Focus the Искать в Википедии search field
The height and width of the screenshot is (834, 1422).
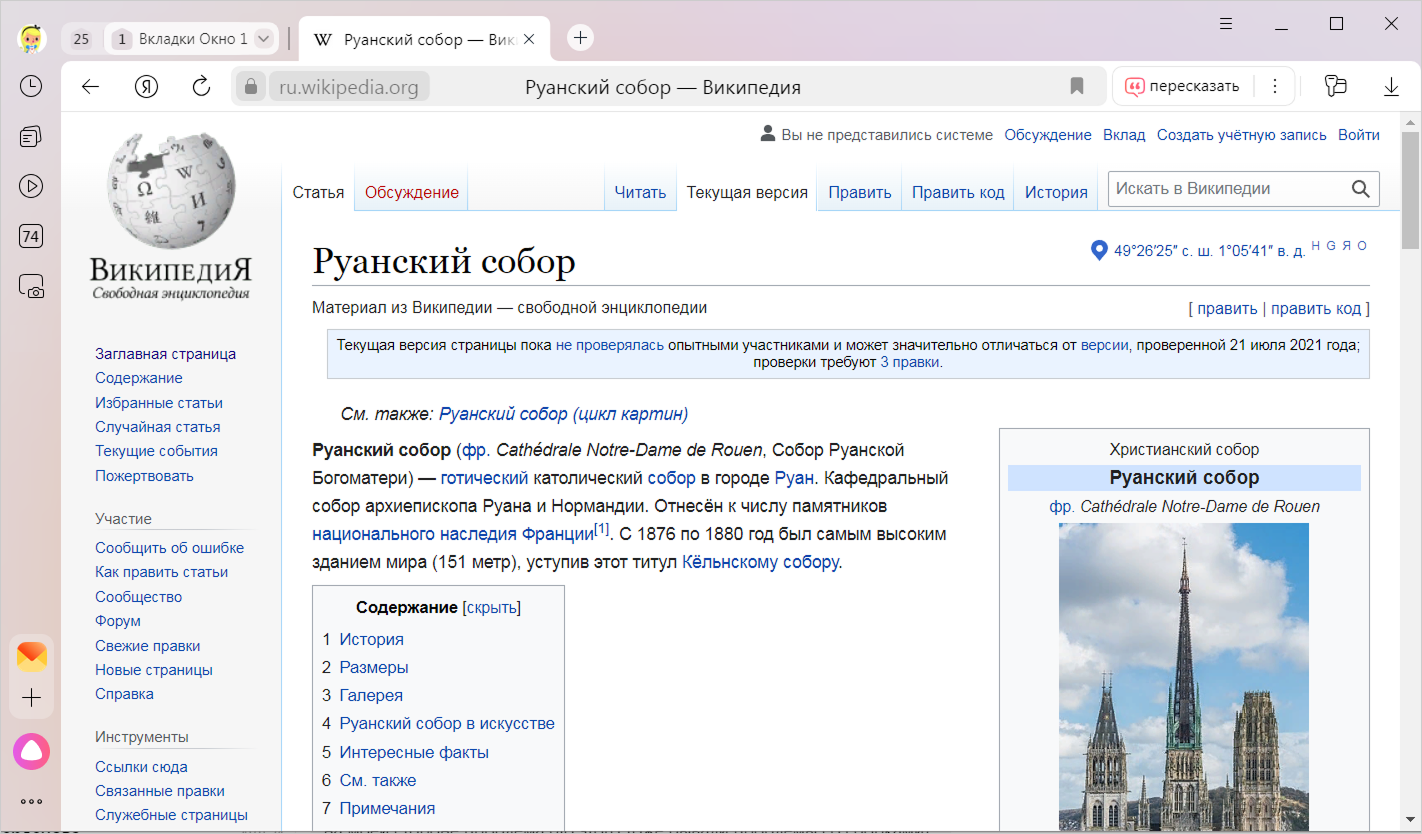pos(1226,189)
